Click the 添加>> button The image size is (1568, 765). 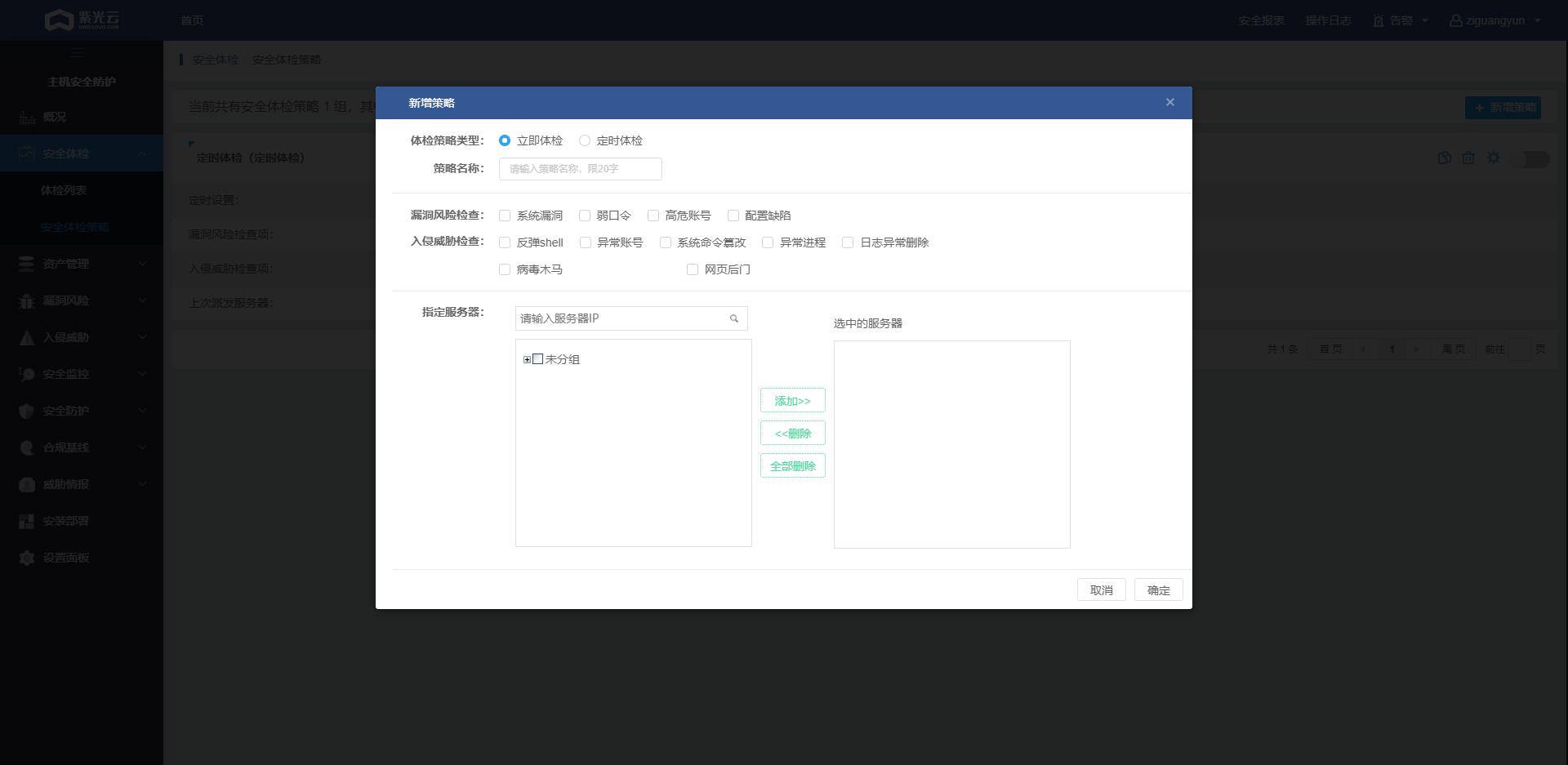pos(793,401)
